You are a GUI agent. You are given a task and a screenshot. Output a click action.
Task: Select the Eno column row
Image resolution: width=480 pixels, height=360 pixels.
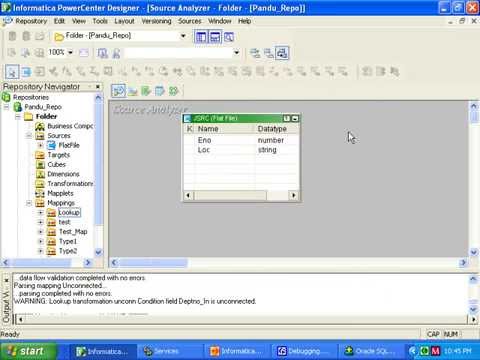[241, 140]
